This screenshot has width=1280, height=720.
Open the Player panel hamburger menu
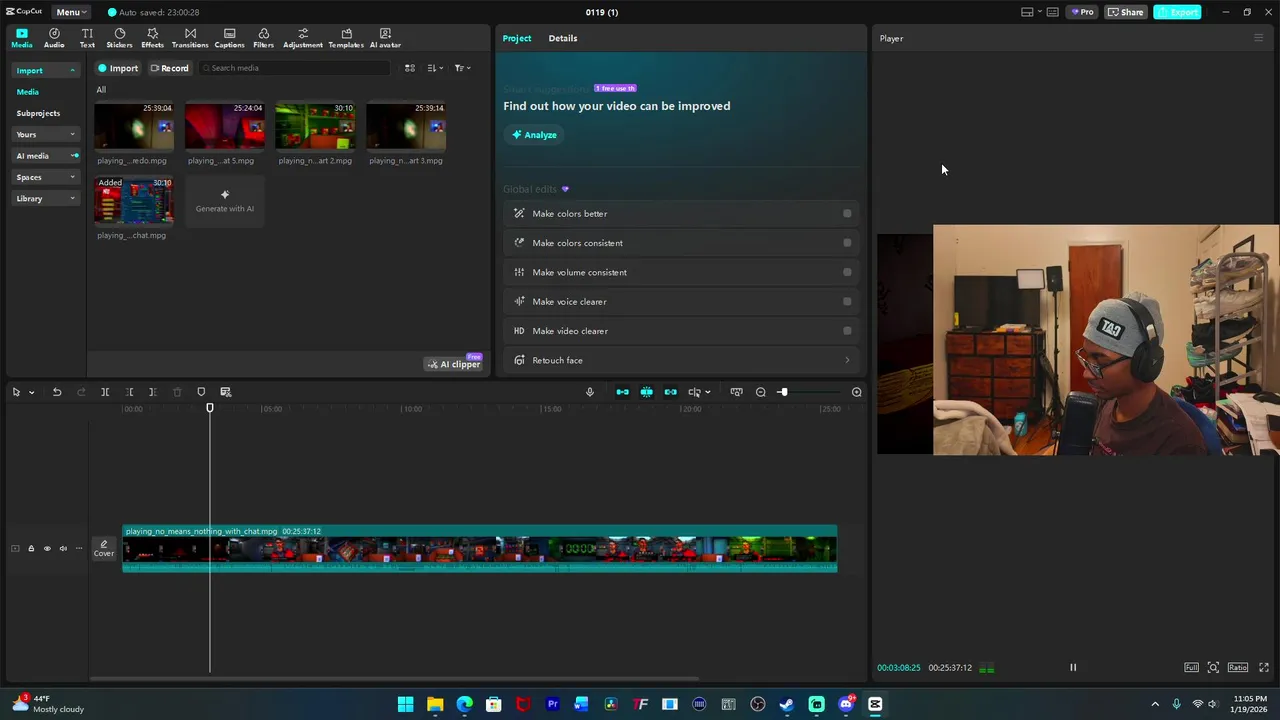(x=1258, y=38)
